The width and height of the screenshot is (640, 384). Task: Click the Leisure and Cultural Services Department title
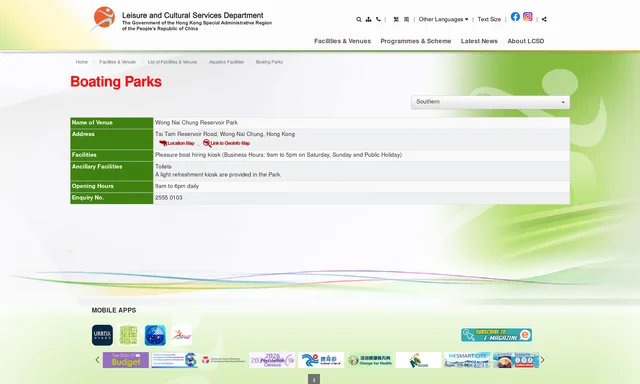point(193,16)
